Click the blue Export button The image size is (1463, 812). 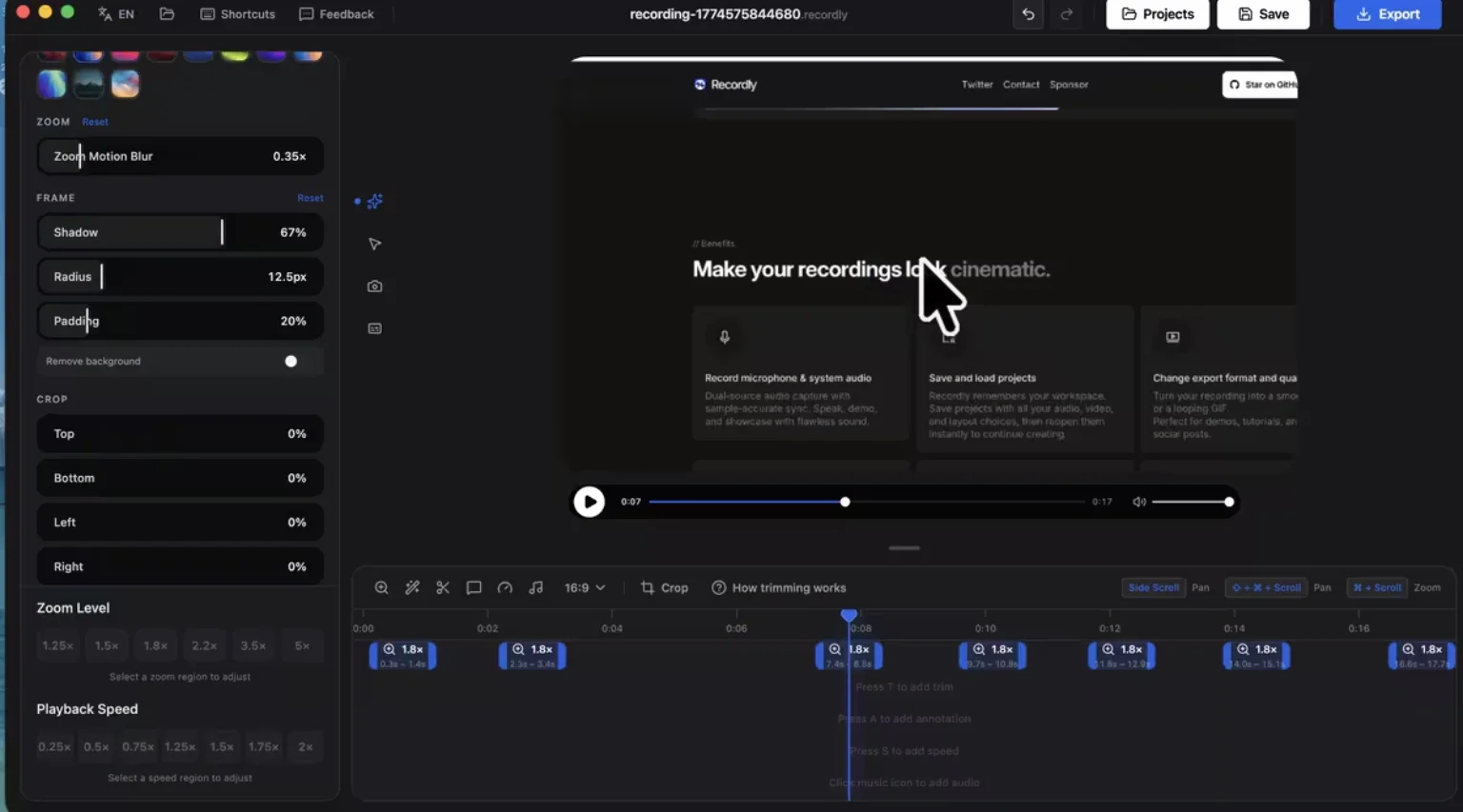point(1387,14)
